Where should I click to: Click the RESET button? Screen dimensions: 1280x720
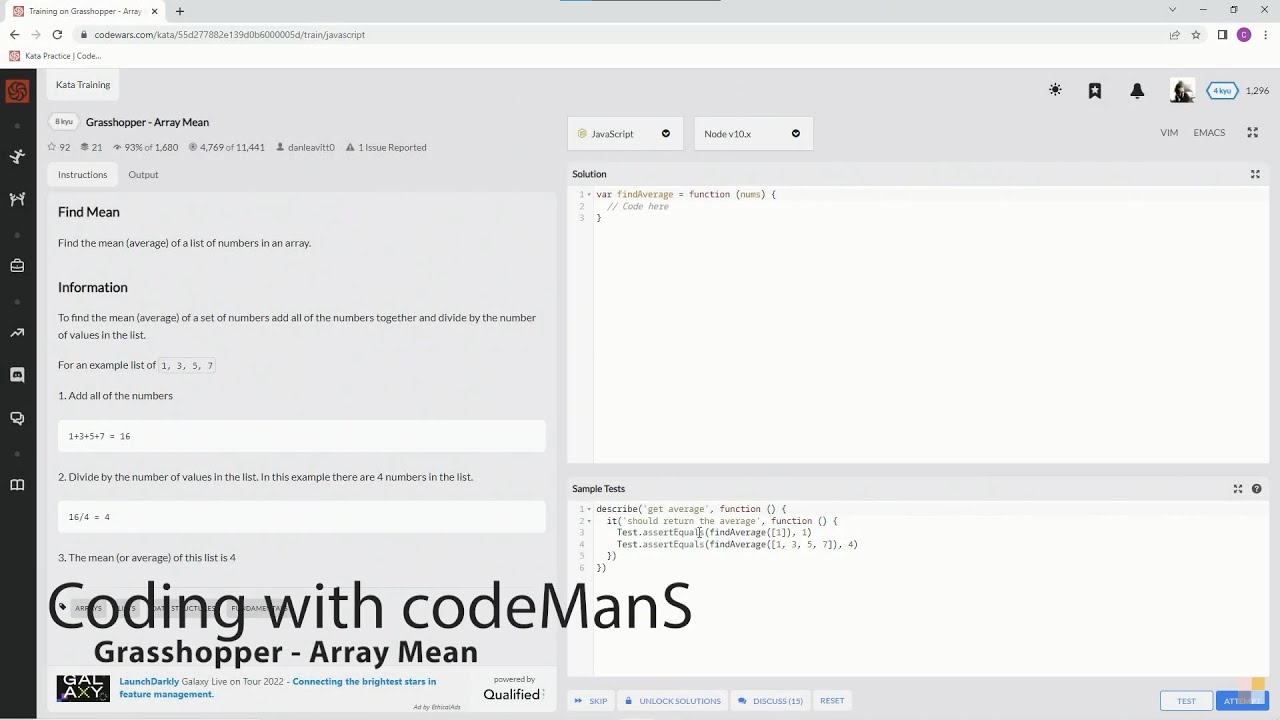tap(832, 701)
